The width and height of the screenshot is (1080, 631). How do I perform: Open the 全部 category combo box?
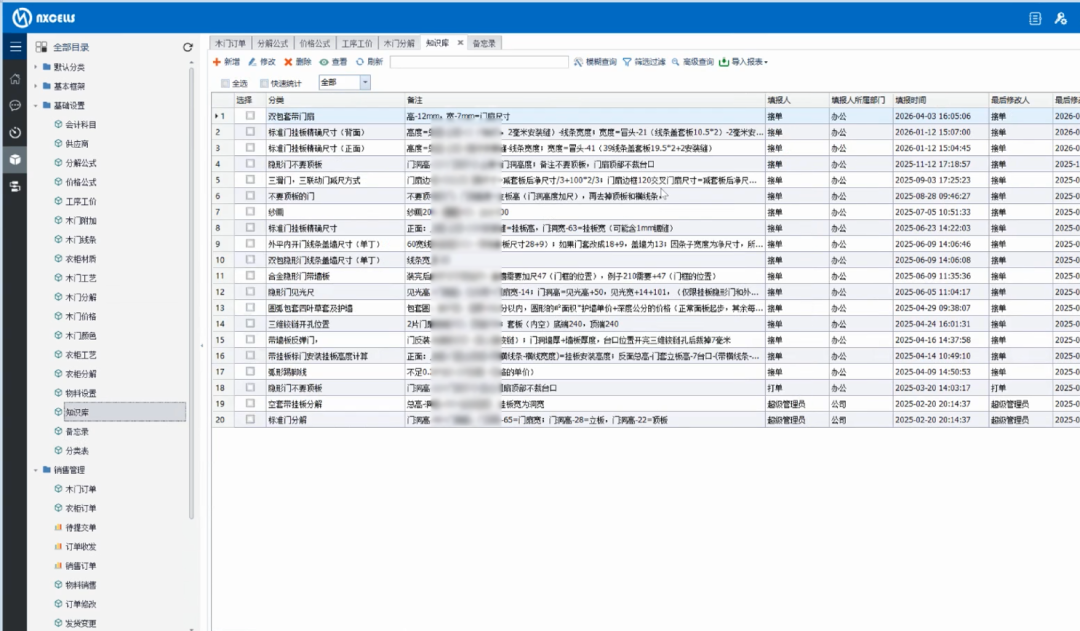click(x=344, y=83)
